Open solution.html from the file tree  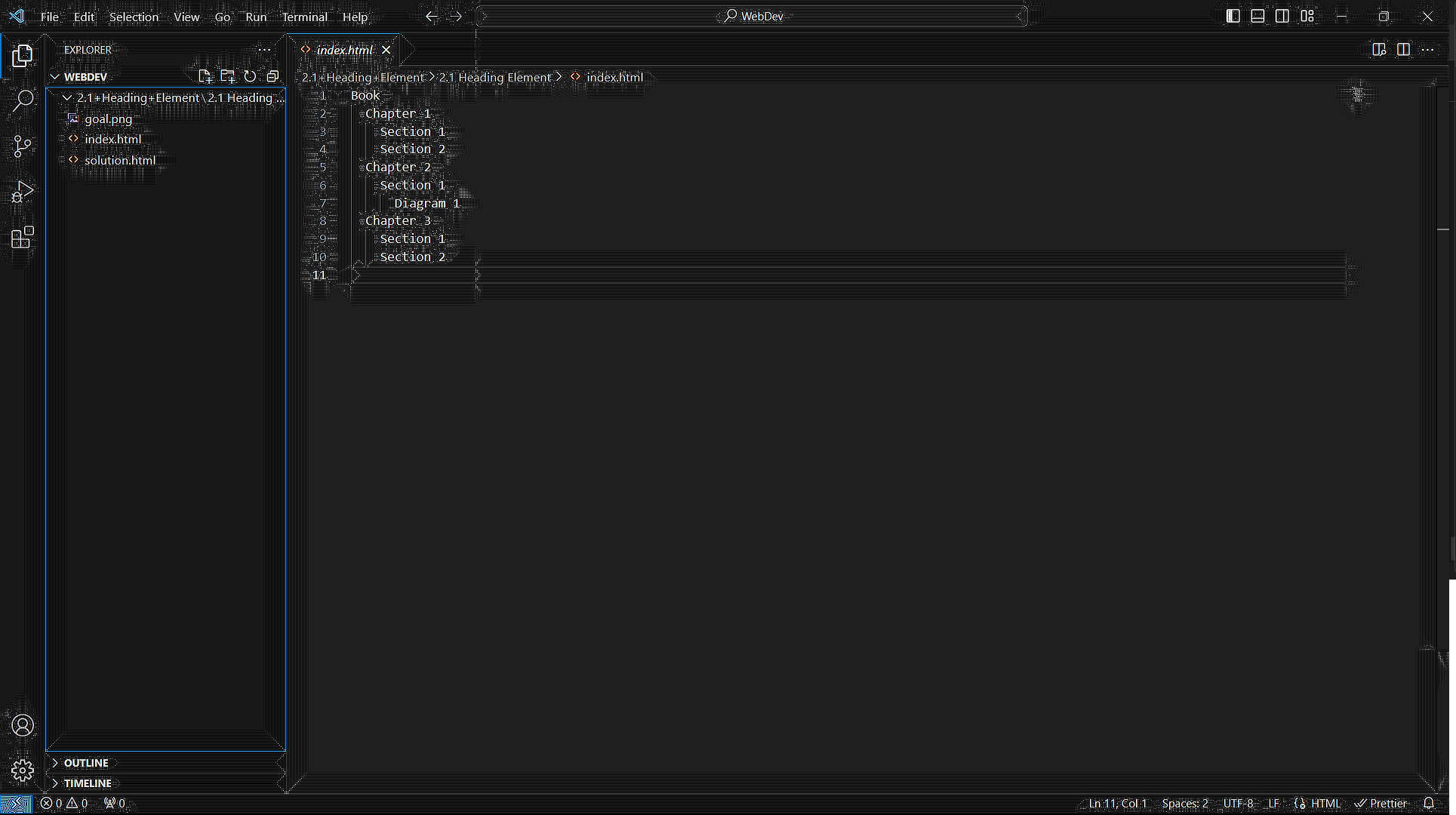coord(120,160)
